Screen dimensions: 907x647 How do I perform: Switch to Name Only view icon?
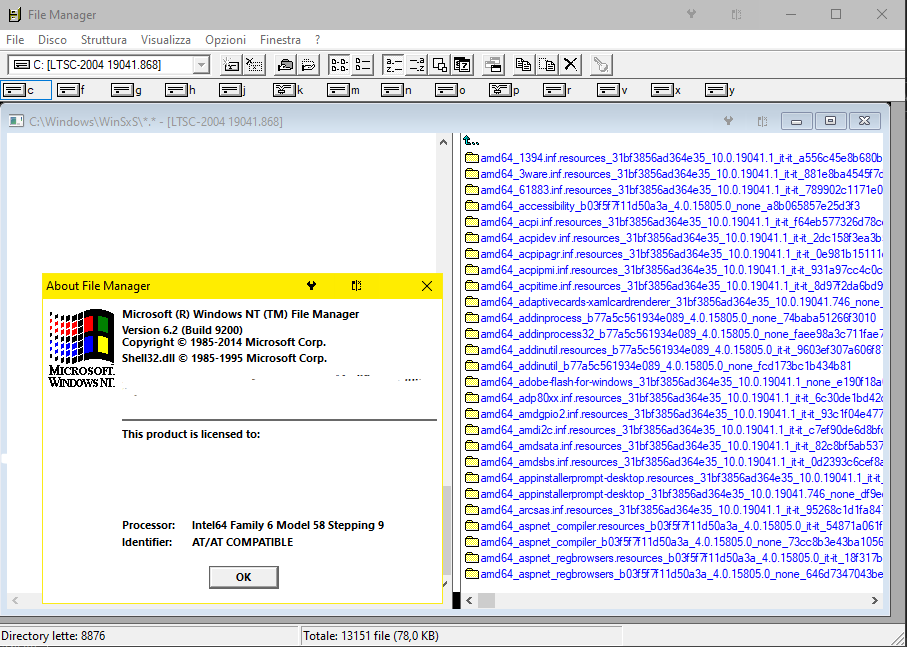(x=339, y=65)
